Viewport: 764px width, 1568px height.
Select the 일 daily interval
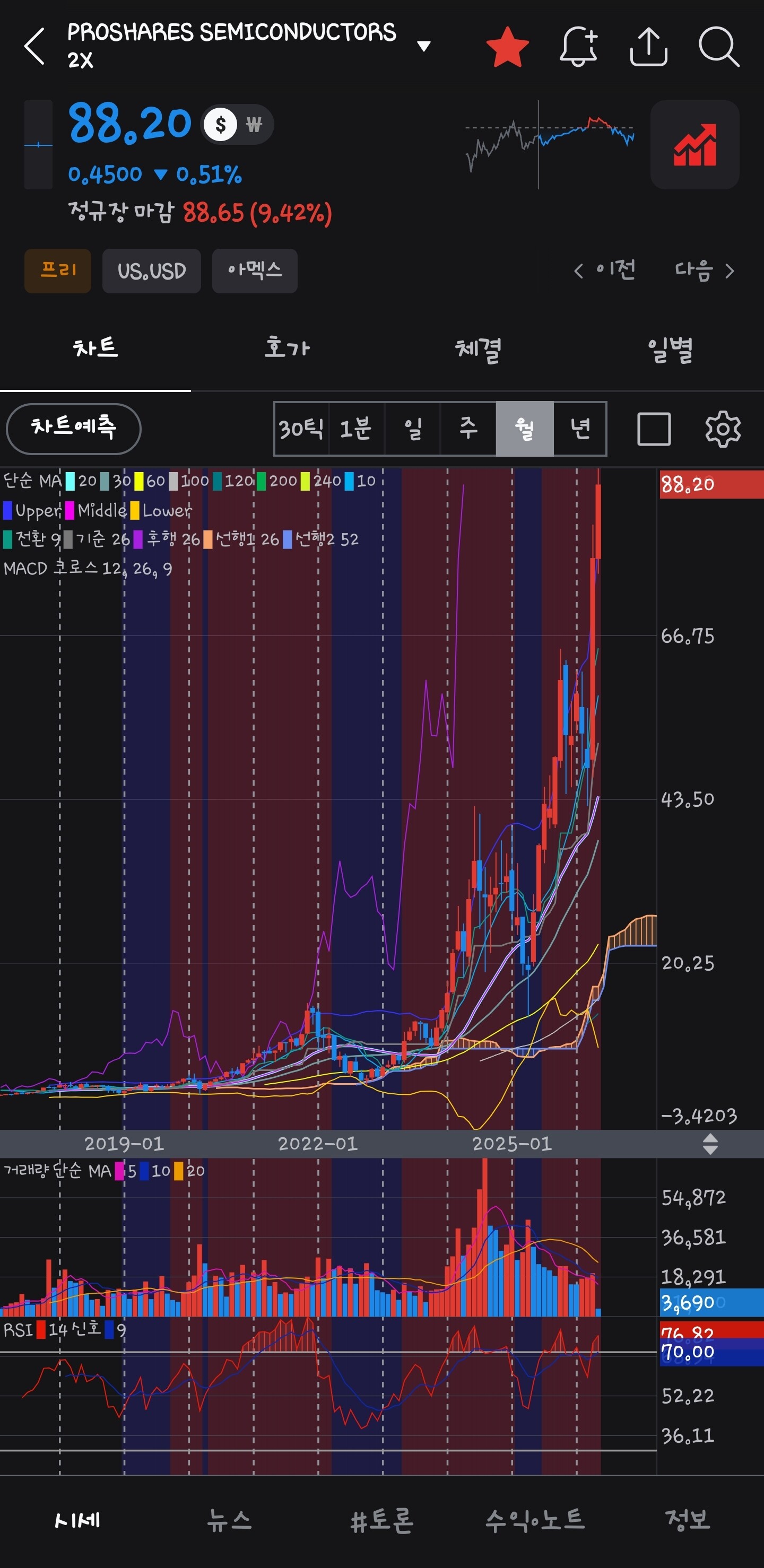[x=412, y=429]
